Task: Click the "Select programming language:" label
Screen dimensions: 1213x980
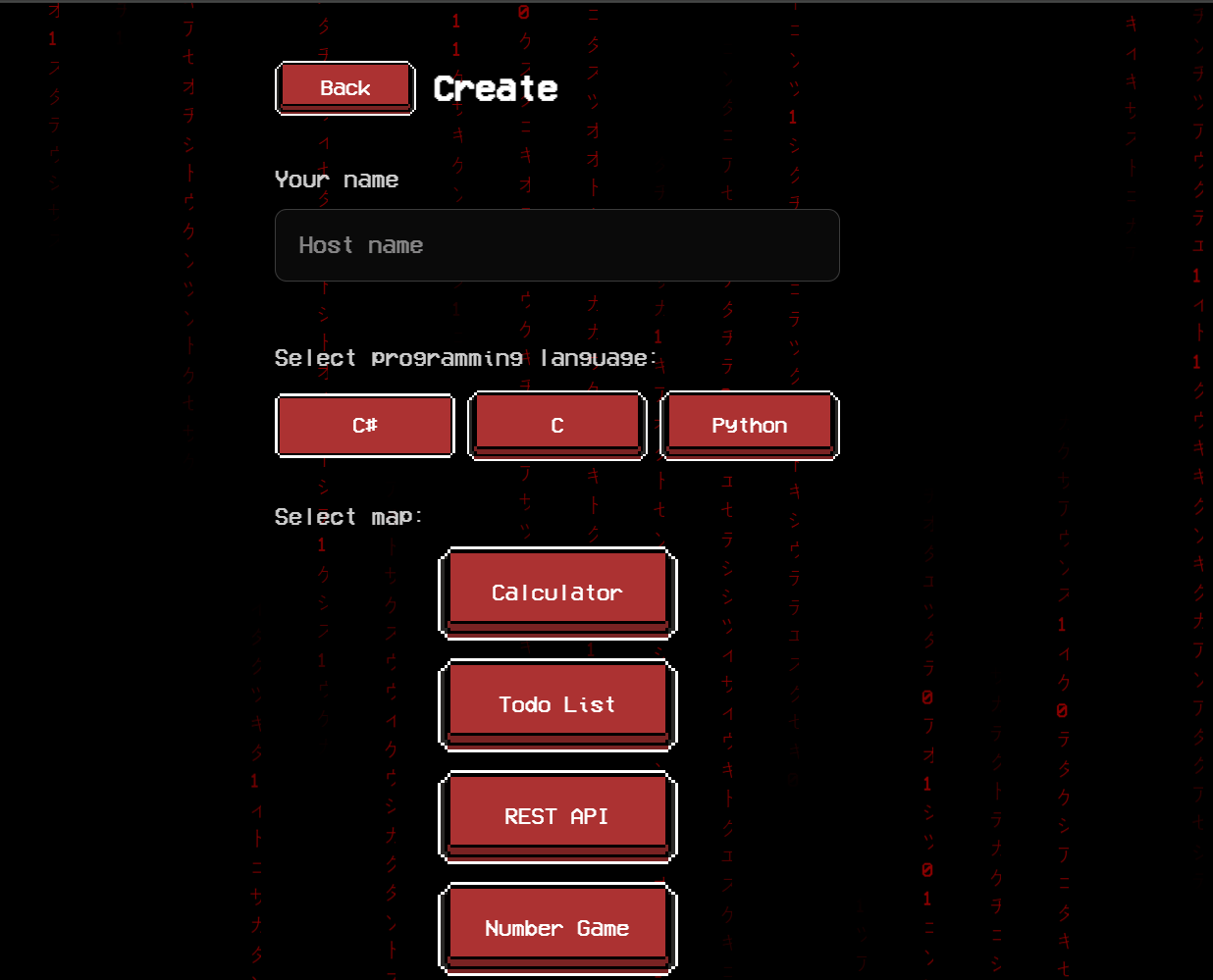Action: pyautogui.click(x=466, y=358)
